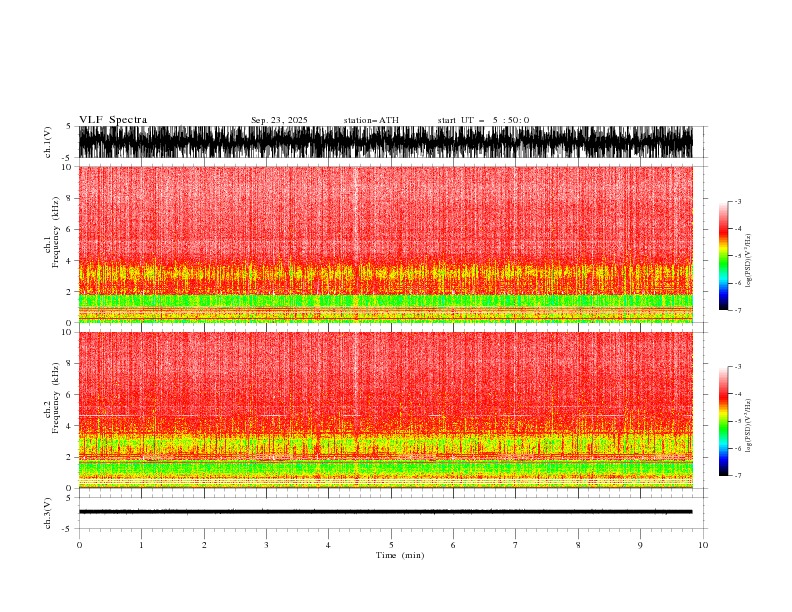Viewport: 792px width, 612px height.
Task: Click the ch.3(V) axis label
Action: pos(48,513)
